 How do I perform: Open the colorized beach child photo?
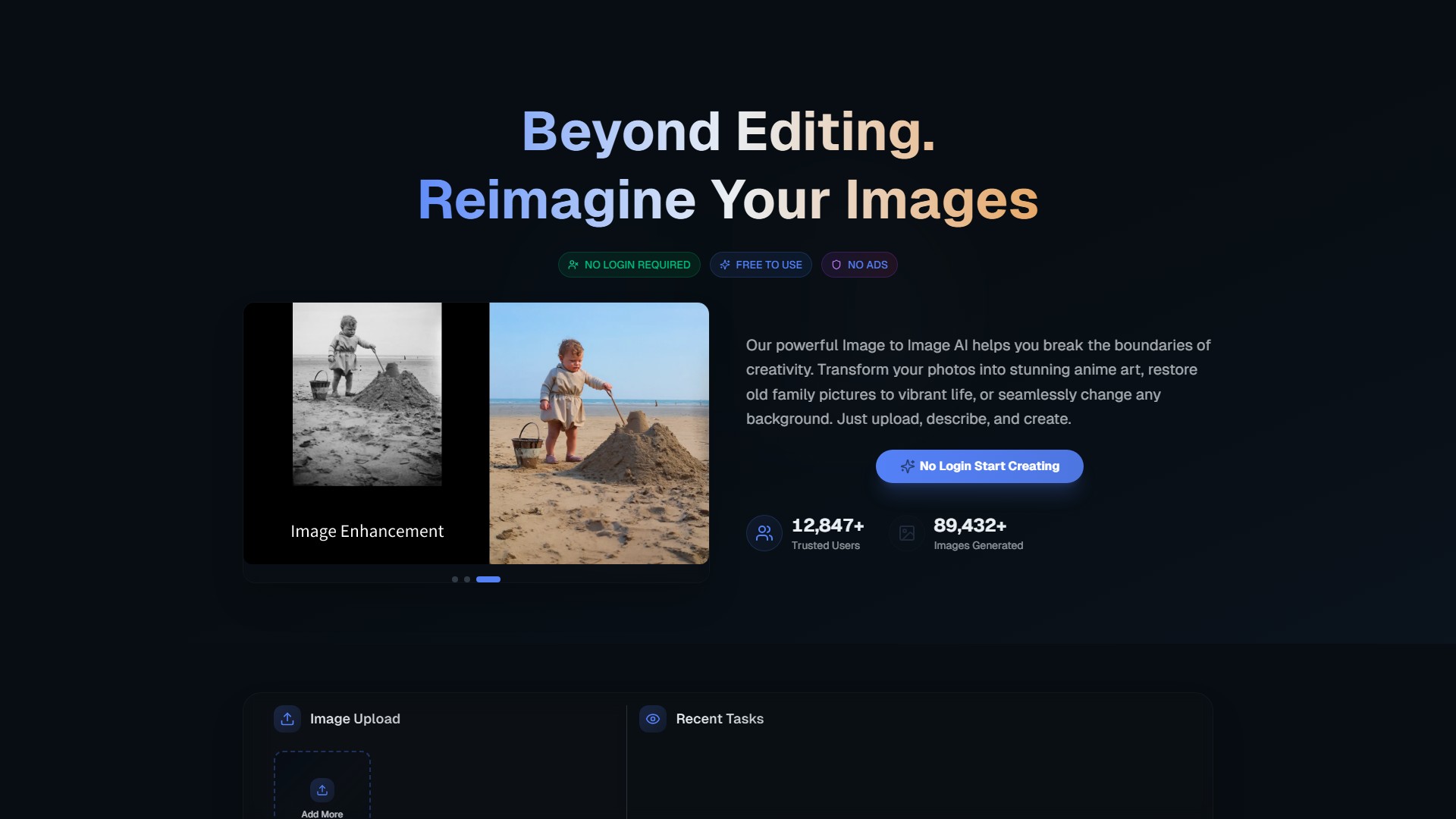[x=599, y=433]
